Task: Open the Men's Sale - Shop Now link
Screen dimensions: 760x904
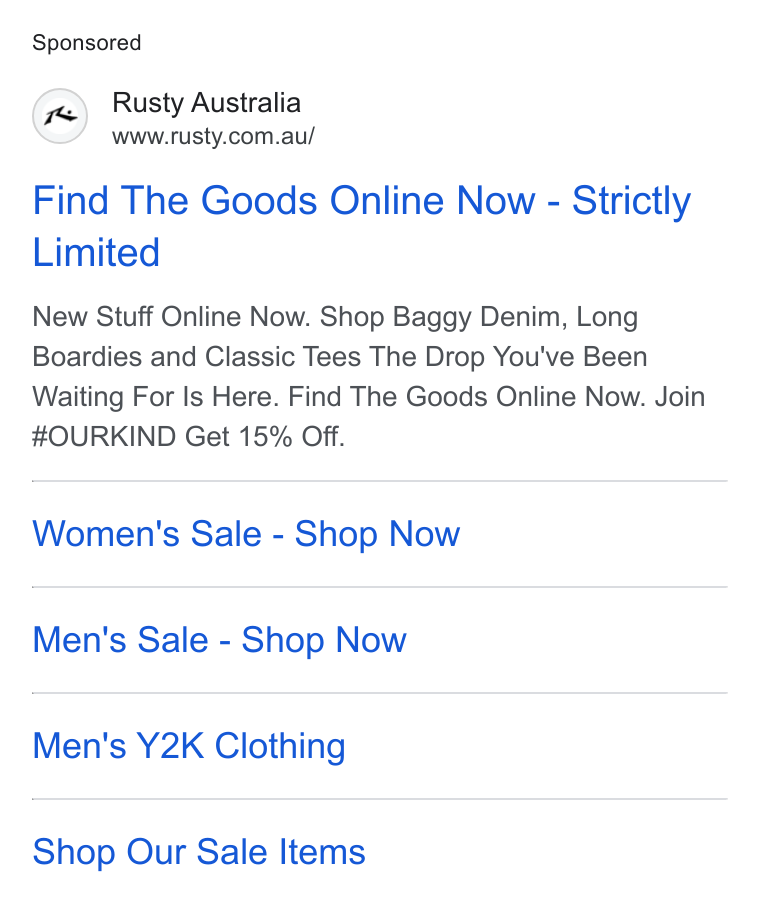Action: pyautogui.click(x=219, y=639)
